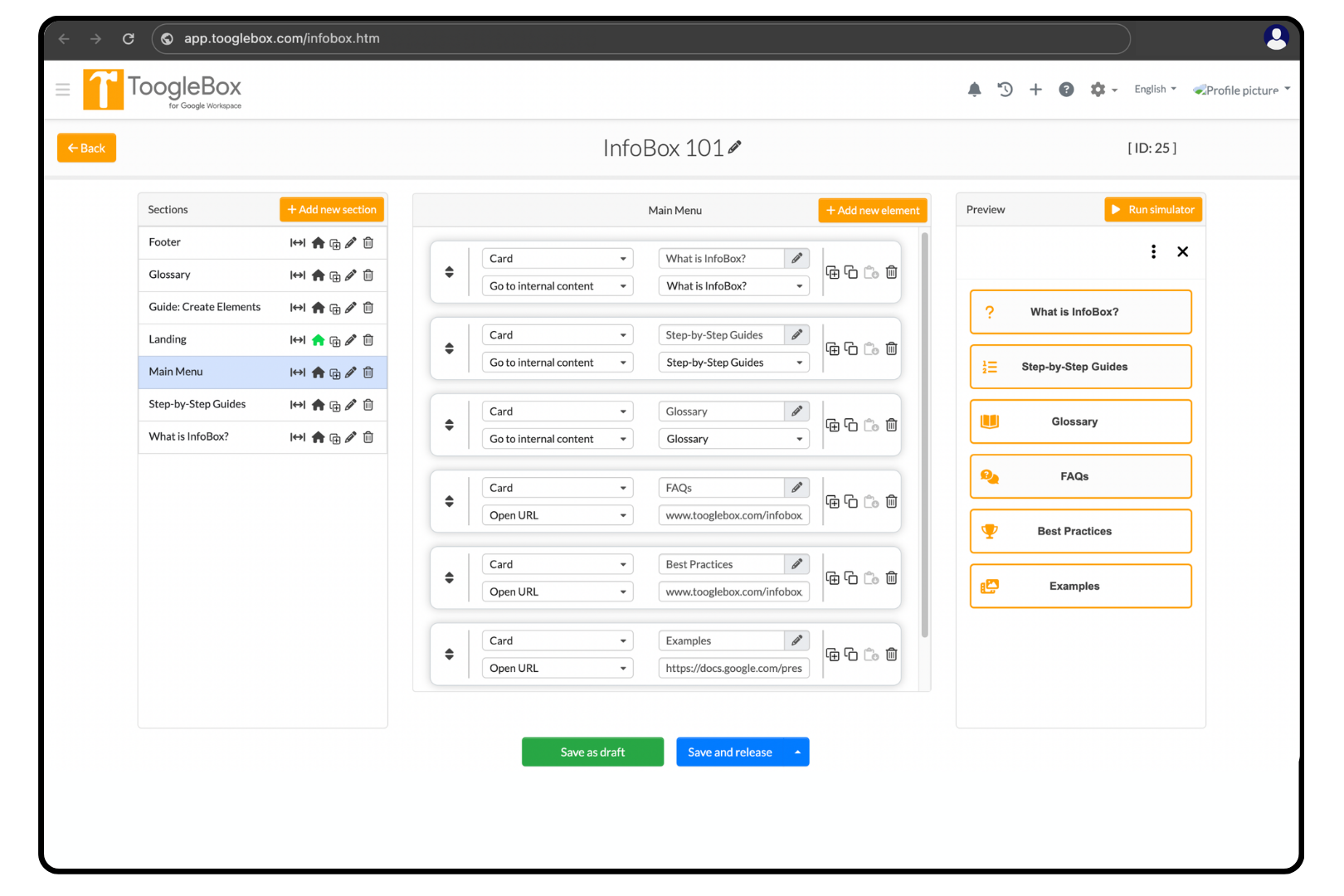Copy the FAQs card element
The height and width of the screenshot is (896, 1344).
pyautogui.click(x=850, y=501)
